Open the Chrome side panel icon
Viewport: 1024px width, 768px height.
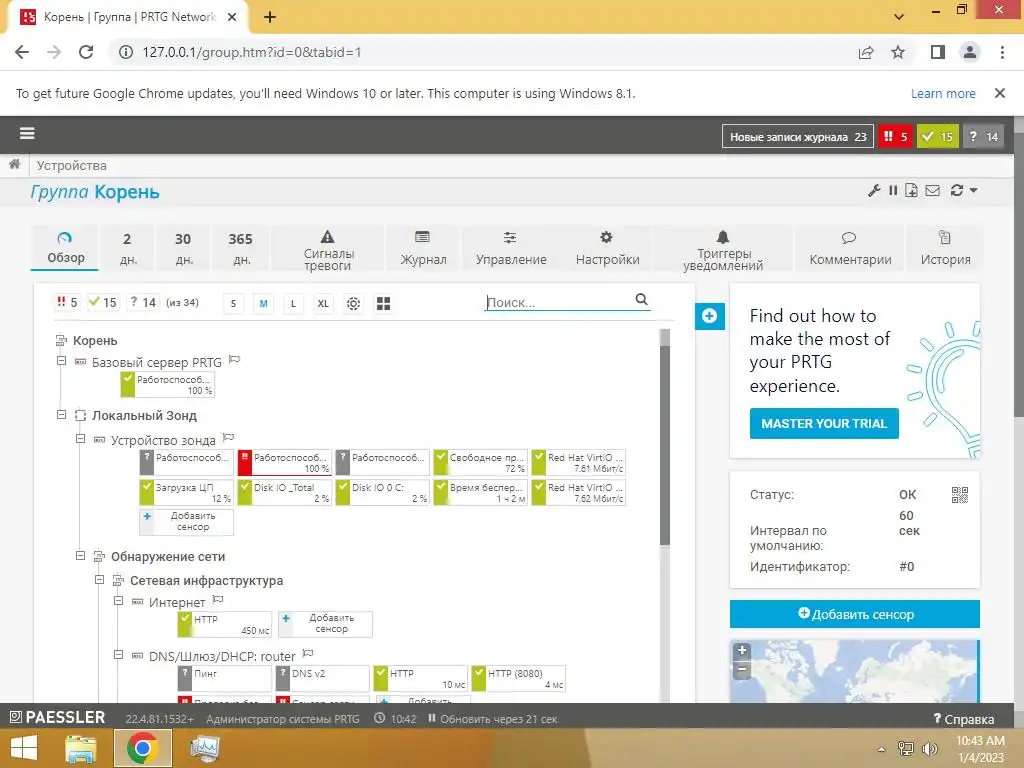(x=938, y=52)
